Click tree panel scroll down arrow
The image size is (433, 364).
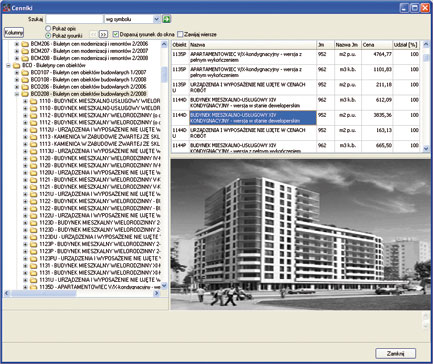(164, 286)
